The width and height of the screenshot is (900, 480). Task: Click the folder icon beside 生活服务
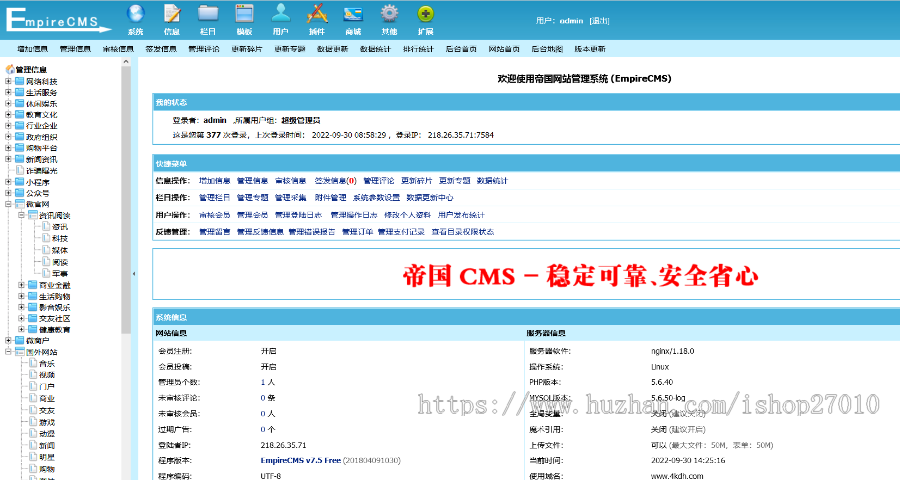20,92
